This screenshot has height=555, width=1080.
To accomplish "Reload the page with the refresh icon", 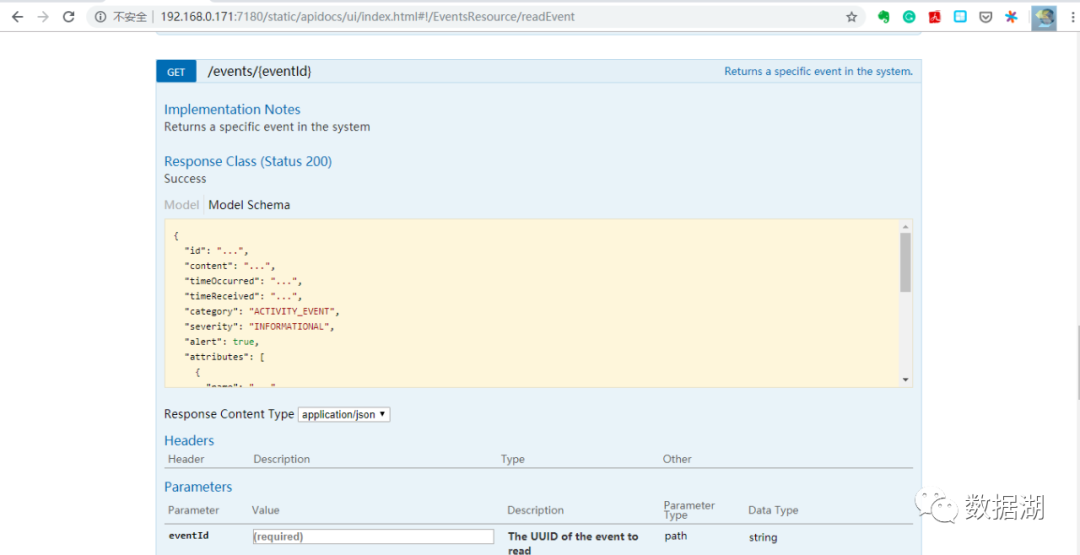I will point(68,17).
